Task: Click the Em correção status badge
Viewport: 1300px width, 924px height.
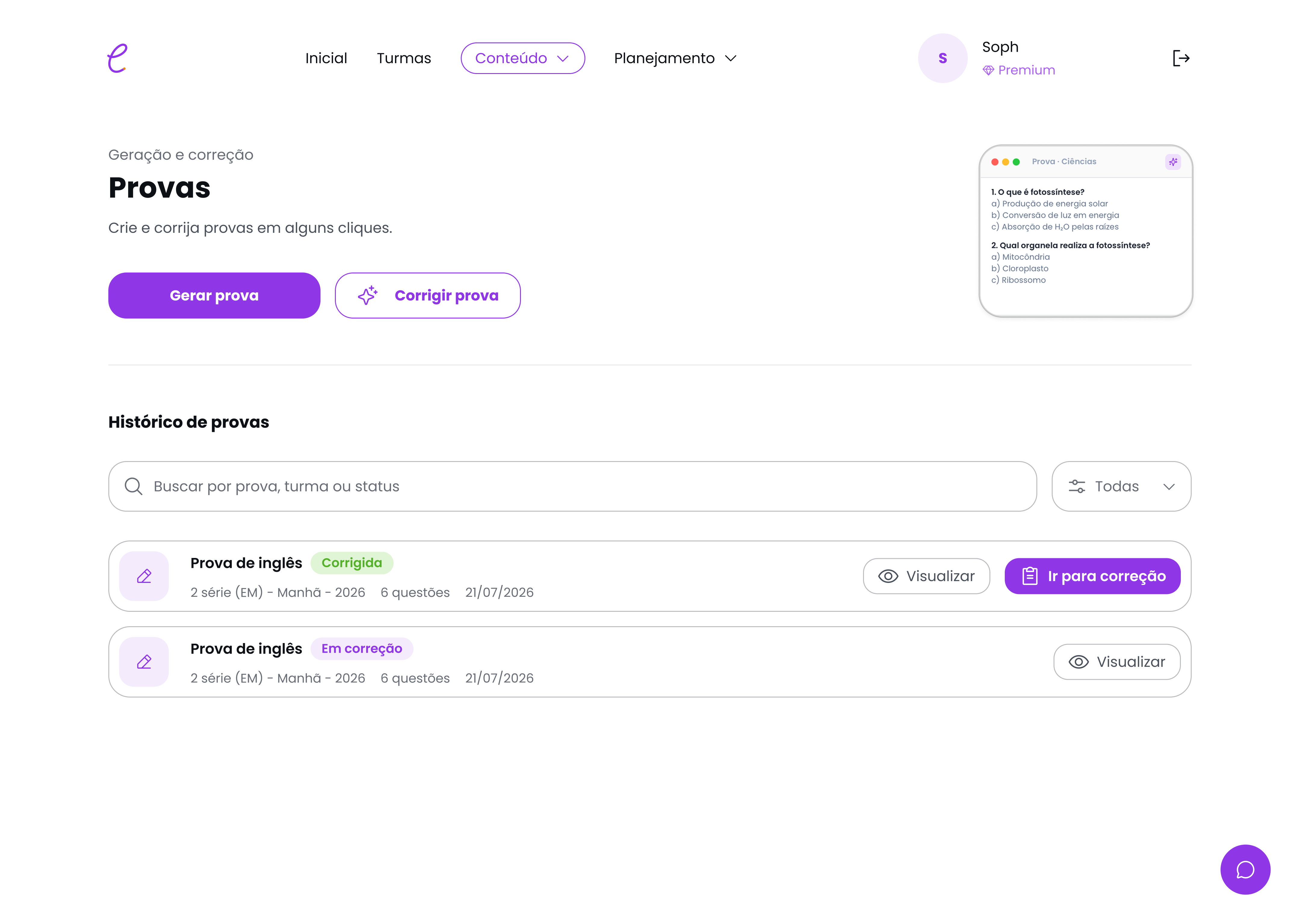Action: pos(362,649)
